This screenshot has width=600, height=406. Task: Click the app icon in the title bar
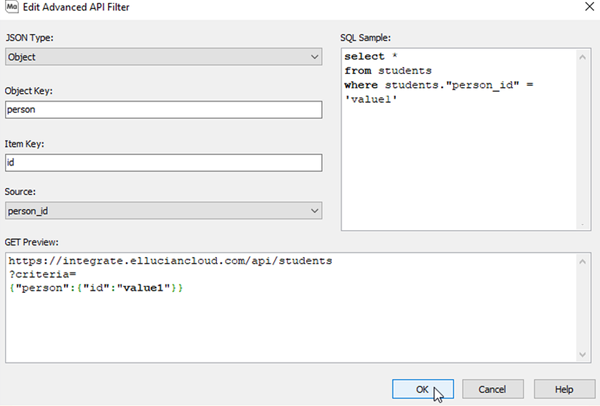coord(11,7)
